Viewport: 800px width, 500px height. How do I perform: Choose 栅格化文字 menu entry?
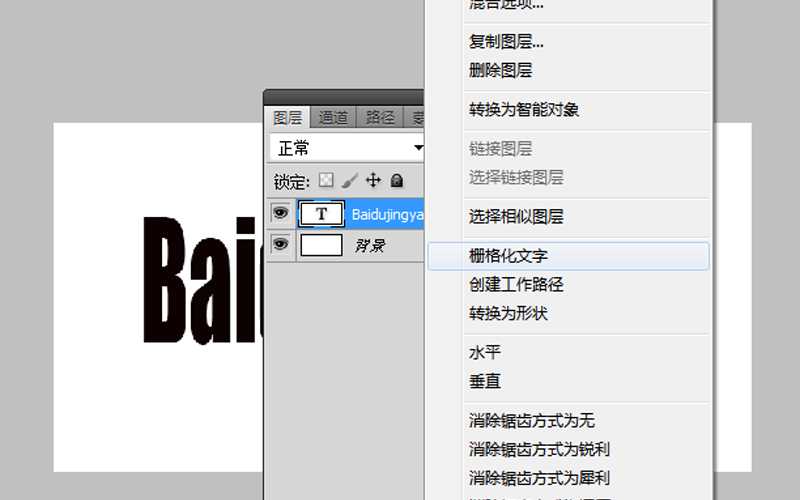(568, 256)
